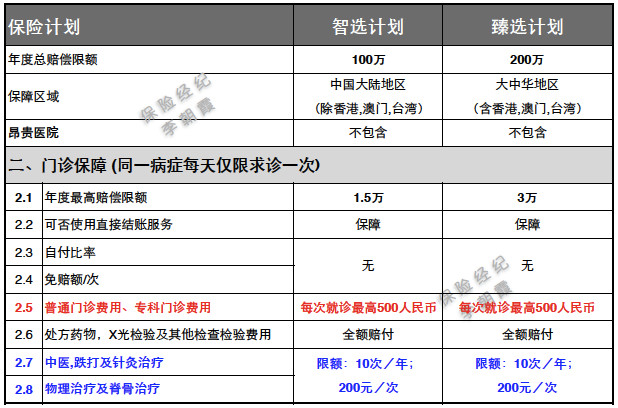This screenshot has width=618, height=408.
Task: Select '不包含' under 臻选计划
Action: [527, 132]
